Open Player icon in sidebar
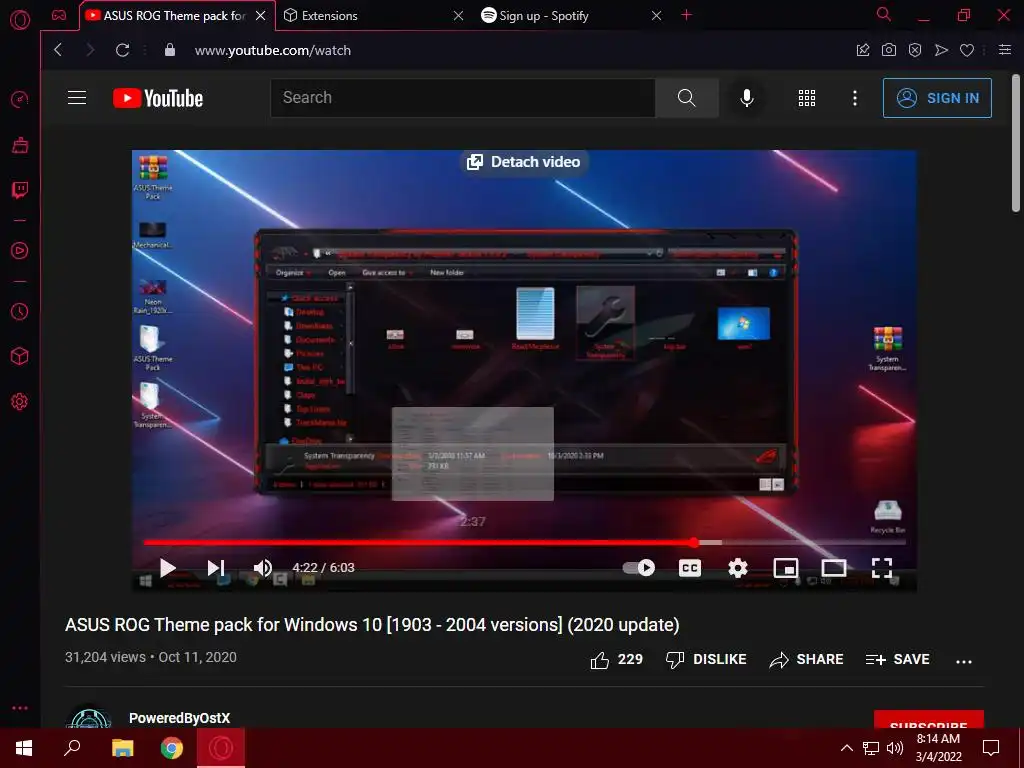Screen dimensions: 1024x768 pos(20,250)
